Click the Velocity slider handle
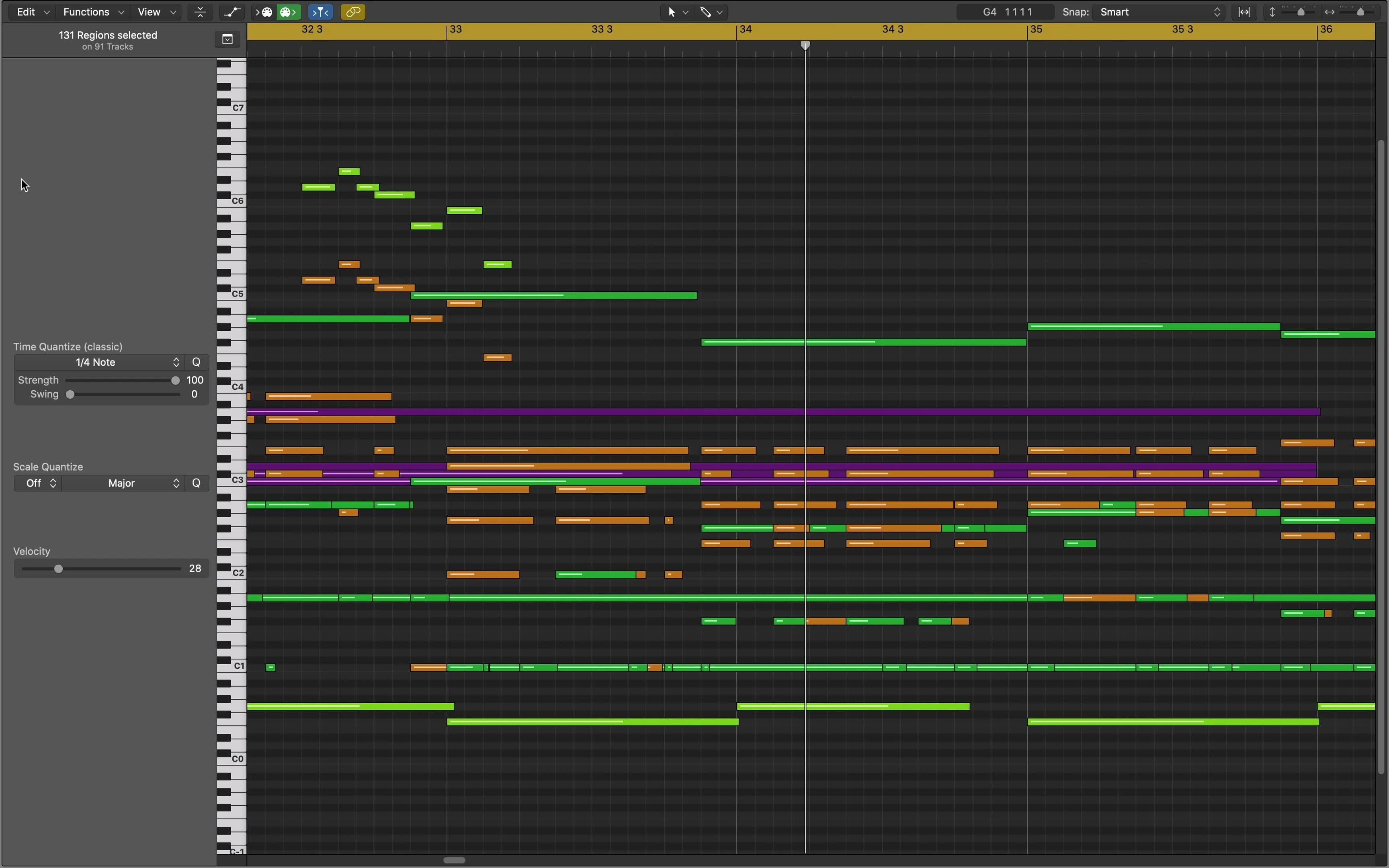This screenshot has height=868, width=1389. (59, 569)
